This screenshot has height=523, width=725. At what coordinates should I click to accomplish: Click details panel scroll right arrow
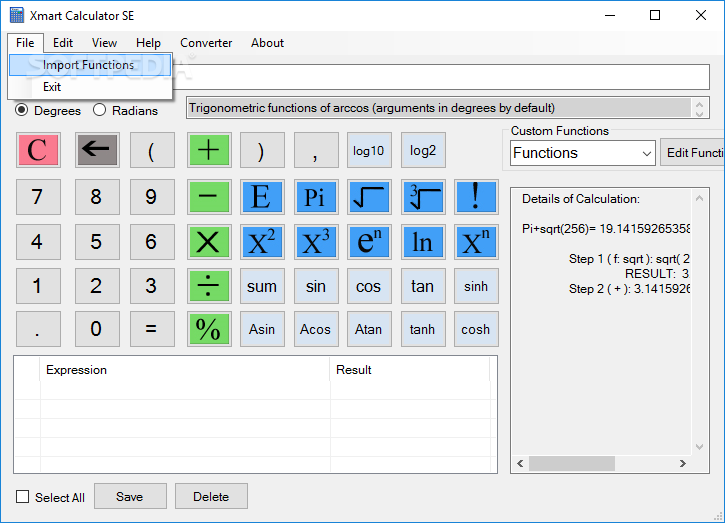(x=682, y=463)
